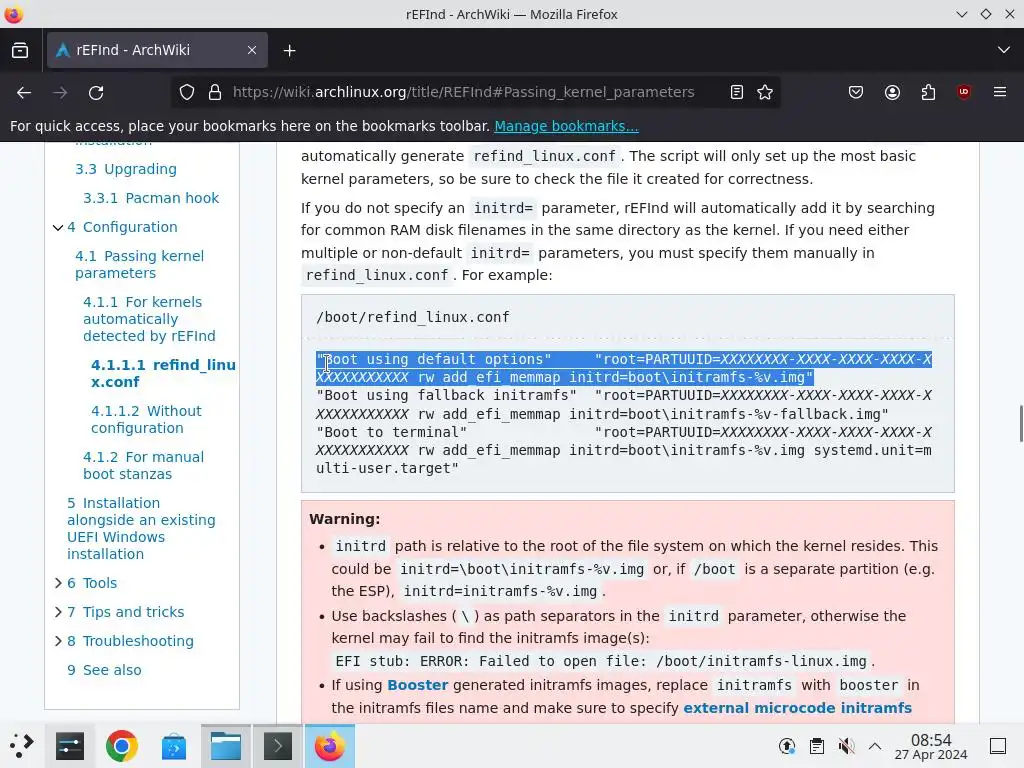Viewport: 1024px width, 768px height.
Task: Go to 8 Troubleshooting section
Action: [130, 641]
